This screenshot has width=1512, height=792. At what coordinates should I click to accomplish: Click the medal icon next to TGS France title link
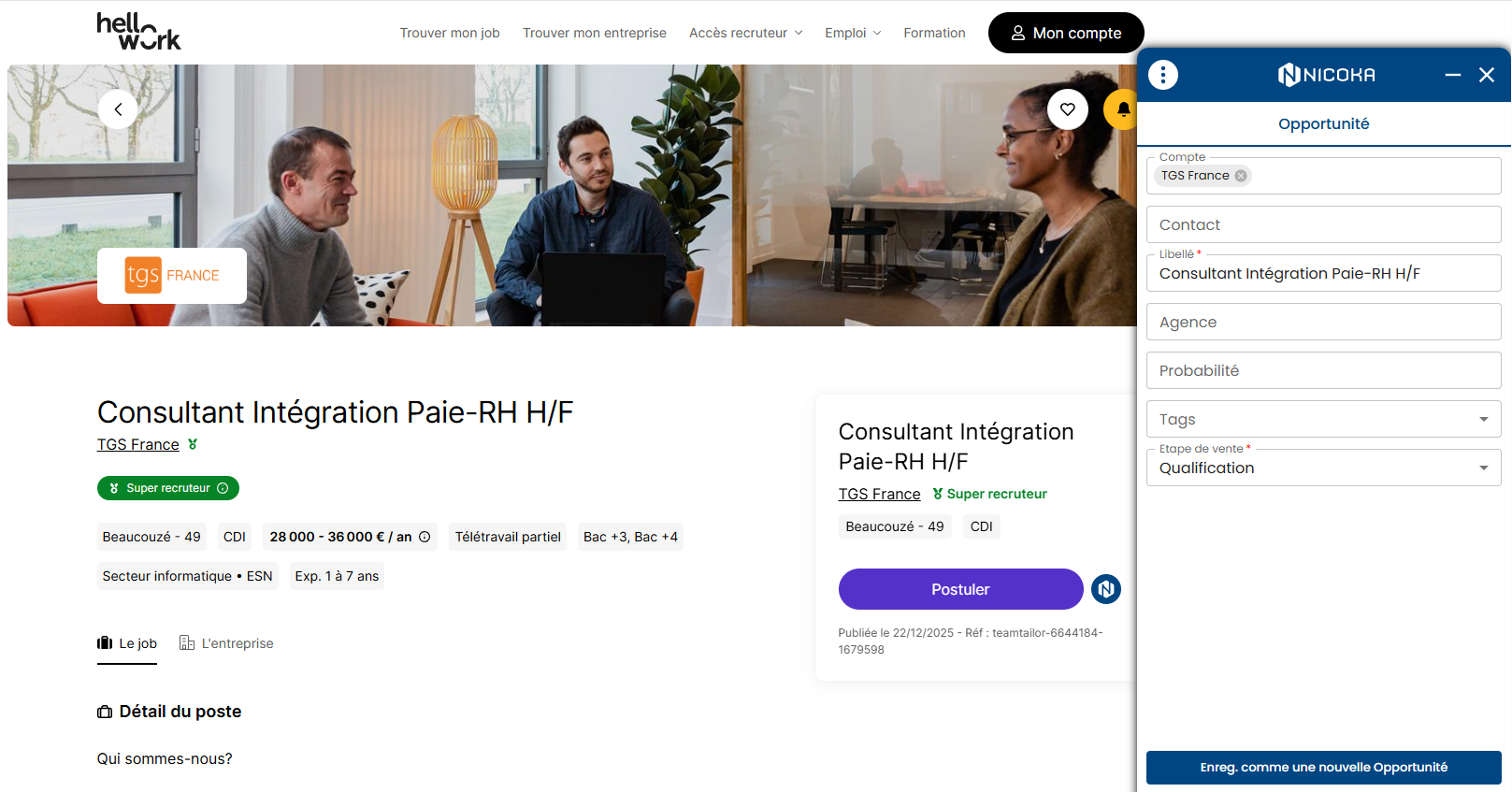point(193,444)
